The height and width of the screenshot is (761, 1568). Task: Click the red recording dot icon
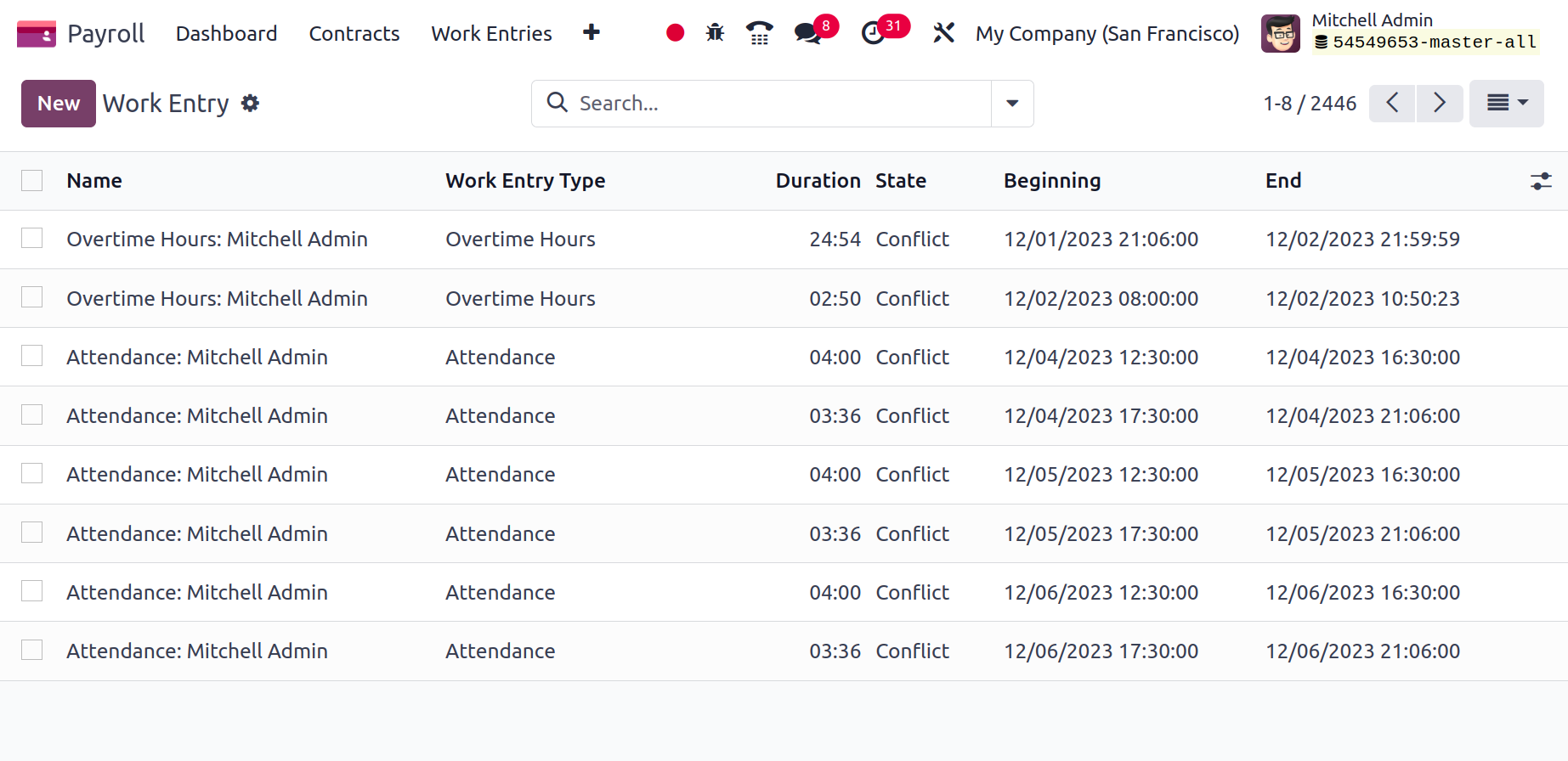pos(676,33)
